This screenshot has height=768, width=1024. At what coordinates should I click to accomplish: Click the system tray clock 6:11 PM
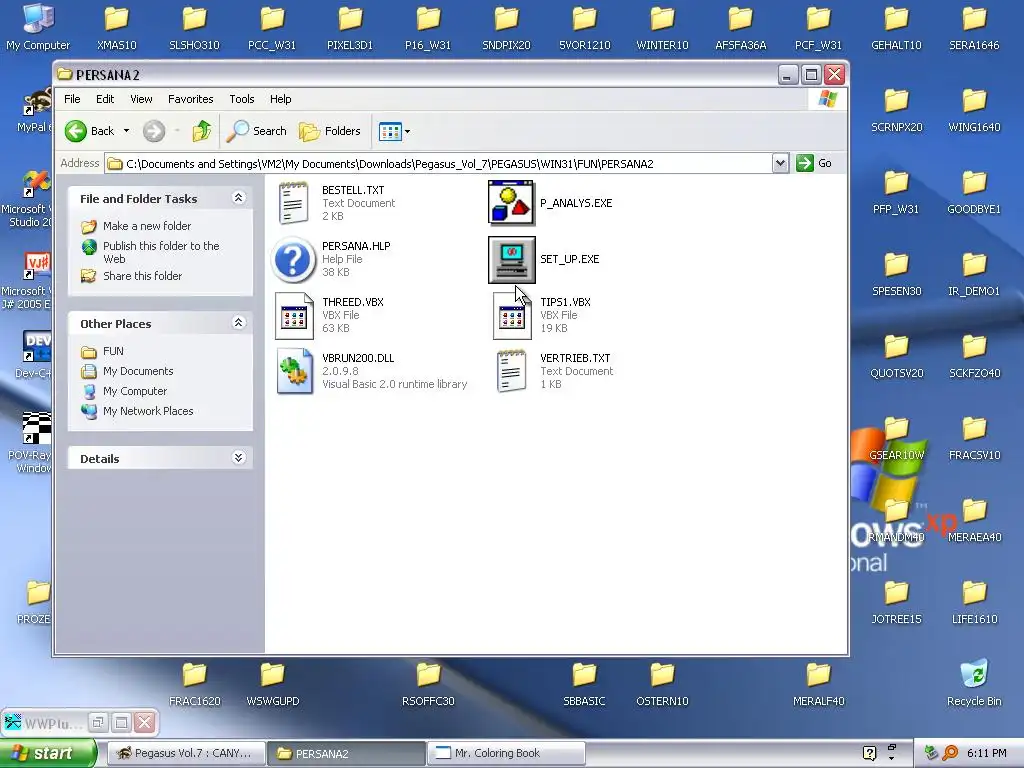tap(986, 753)
